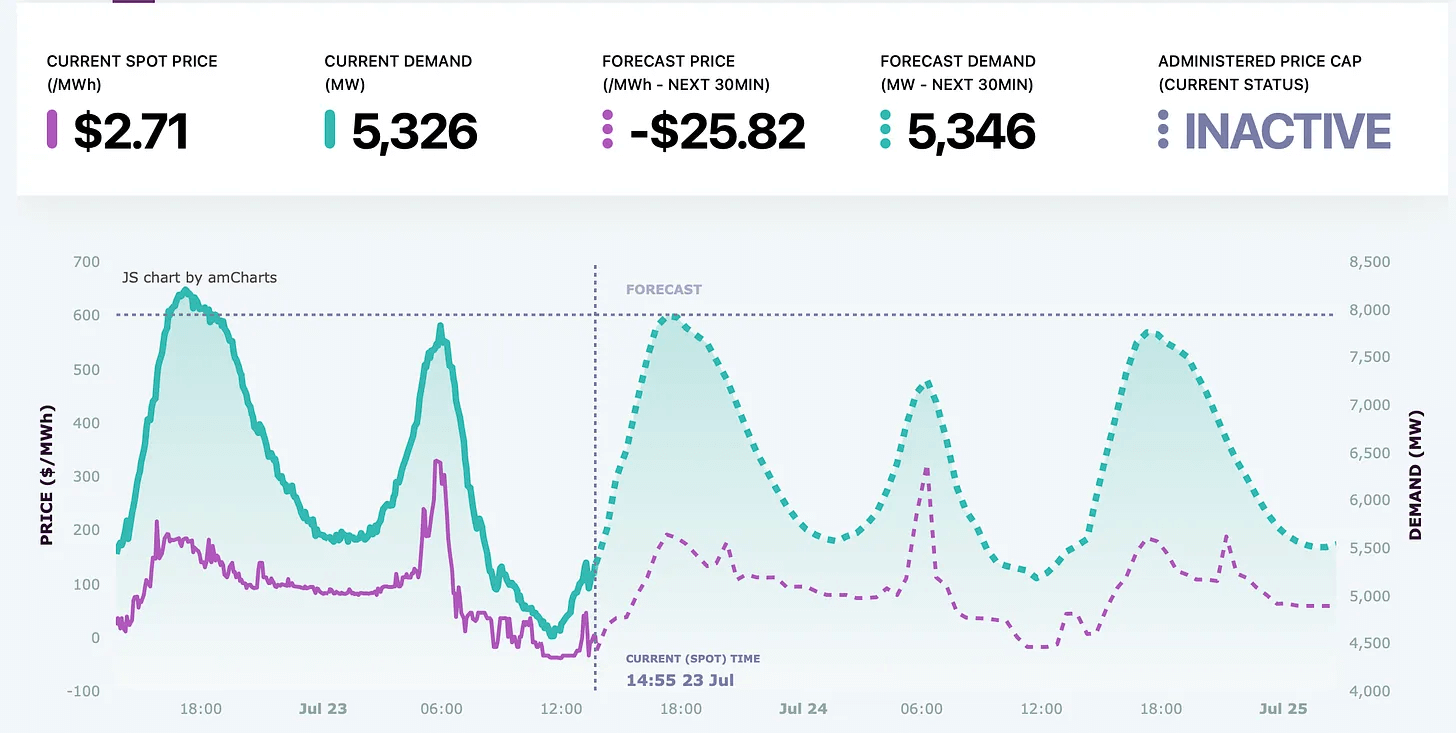Open the JS chart by amCharts link

click(x=199, y=277)
